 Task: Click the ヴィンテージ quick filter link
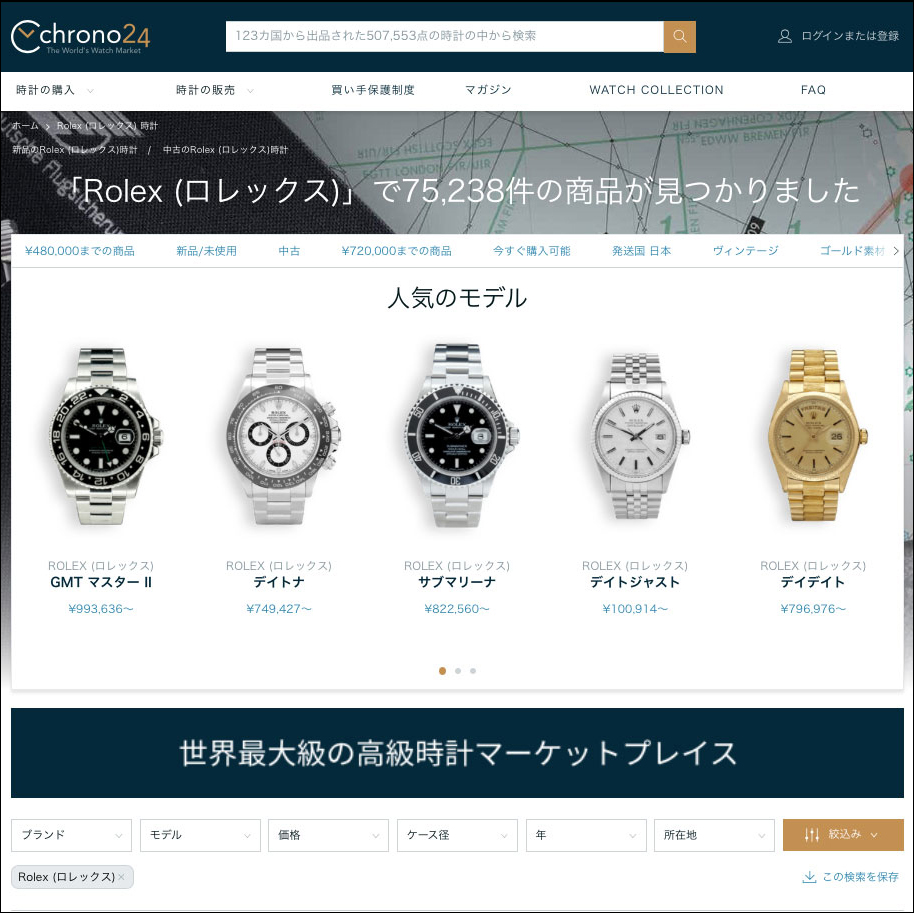tap(746, 251)
